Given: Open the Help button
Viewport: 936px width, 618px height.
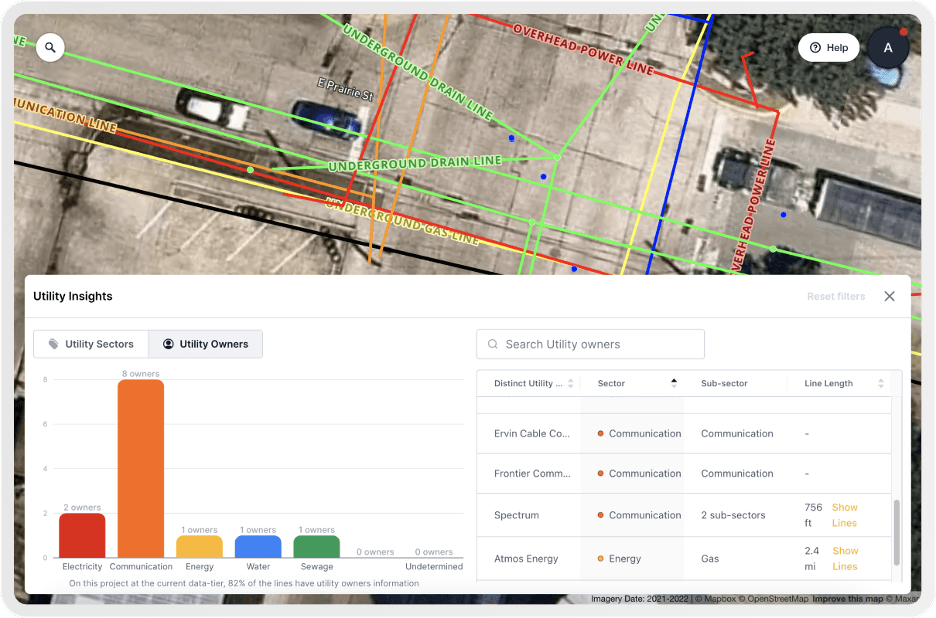Looking at the screenshot, I should (828, 47).
